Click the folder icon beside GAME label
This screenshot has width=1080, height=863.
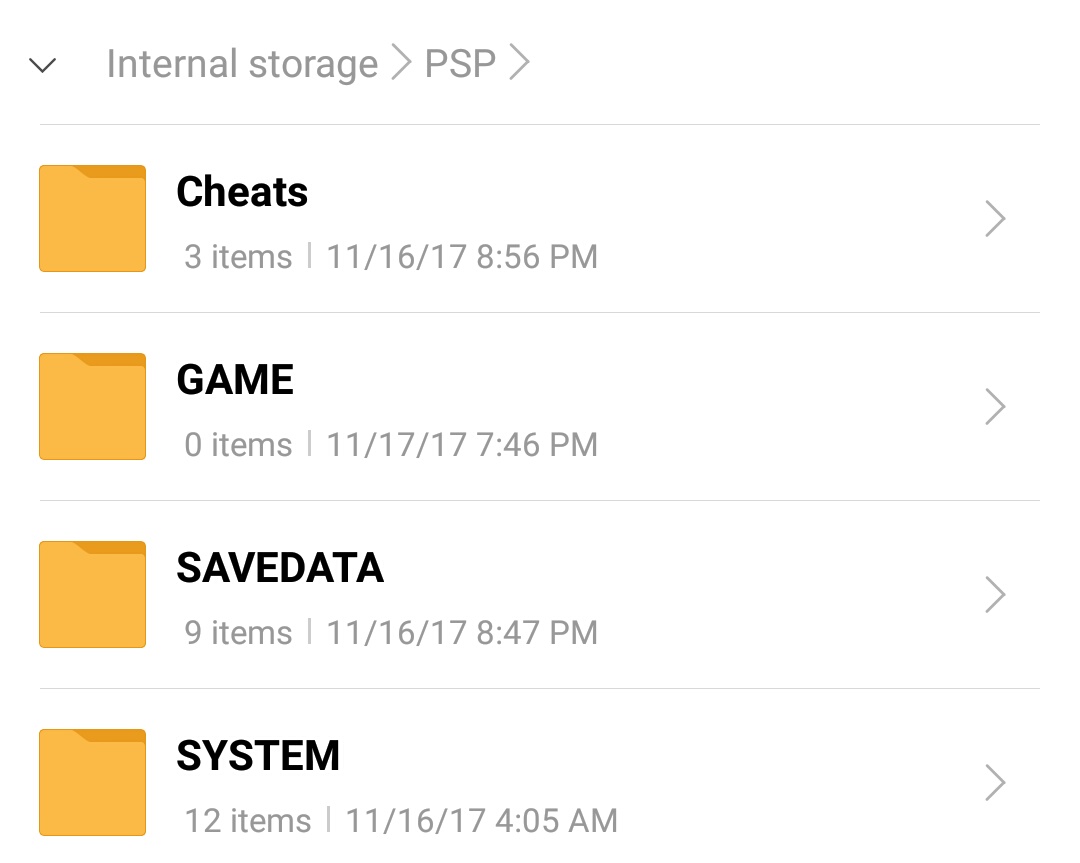pyautogui.click(x=91, y=406)
